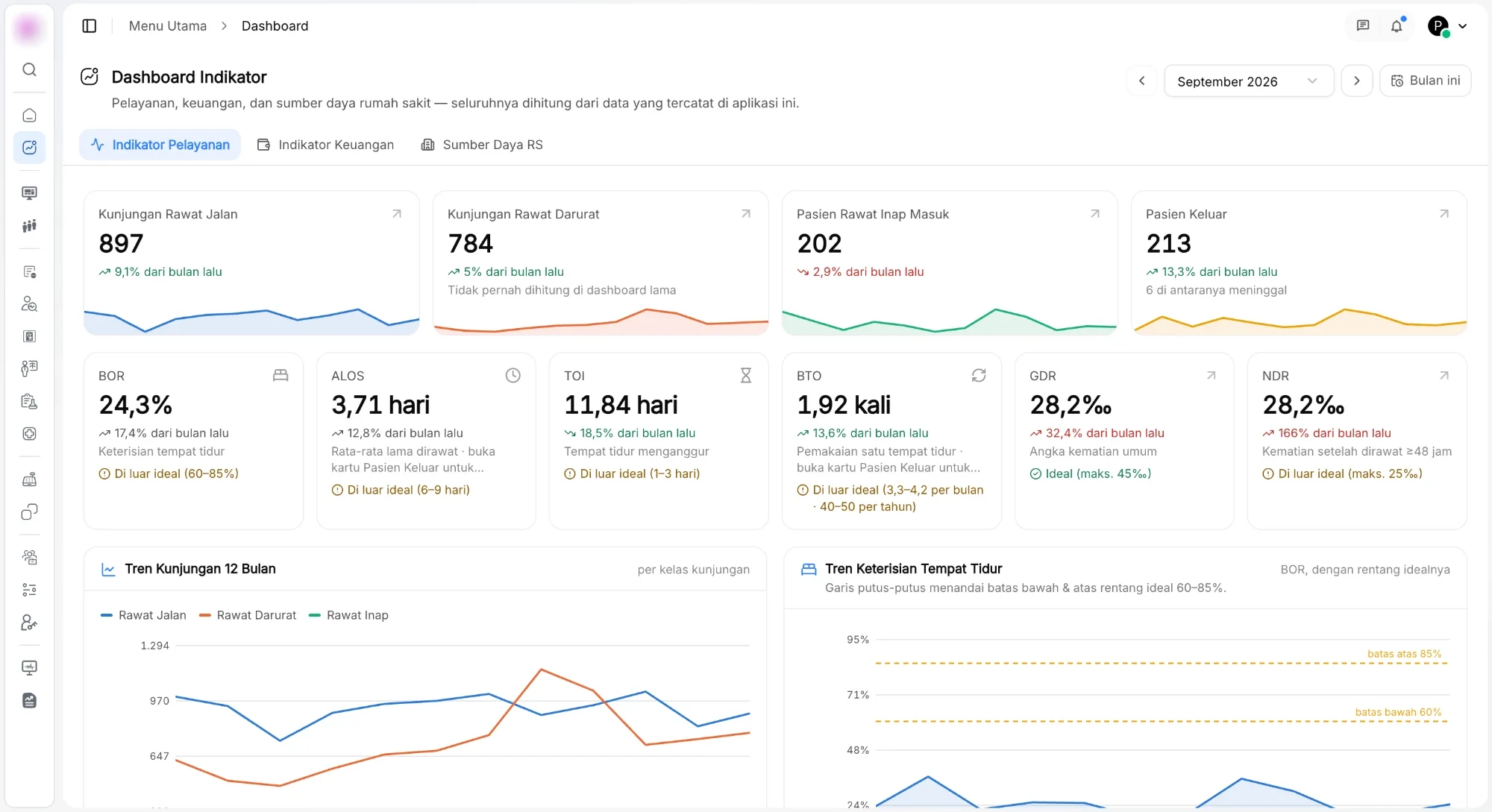Open the GDR card detail arrow

(1212, 376)
